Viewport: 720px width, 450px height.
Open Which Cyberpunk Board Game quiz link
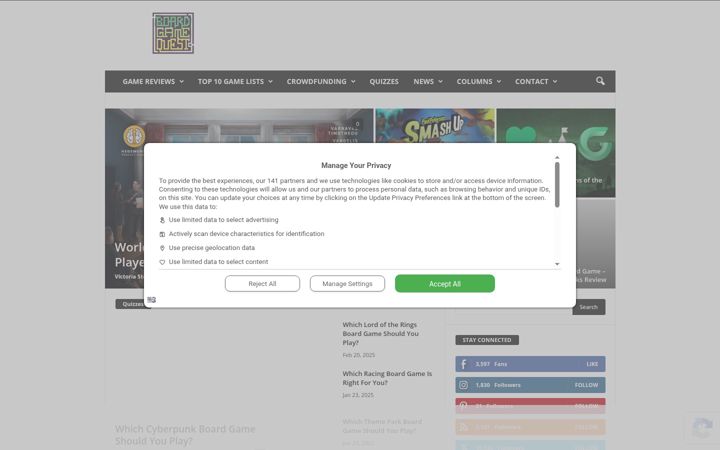click(x=185, y=435)
